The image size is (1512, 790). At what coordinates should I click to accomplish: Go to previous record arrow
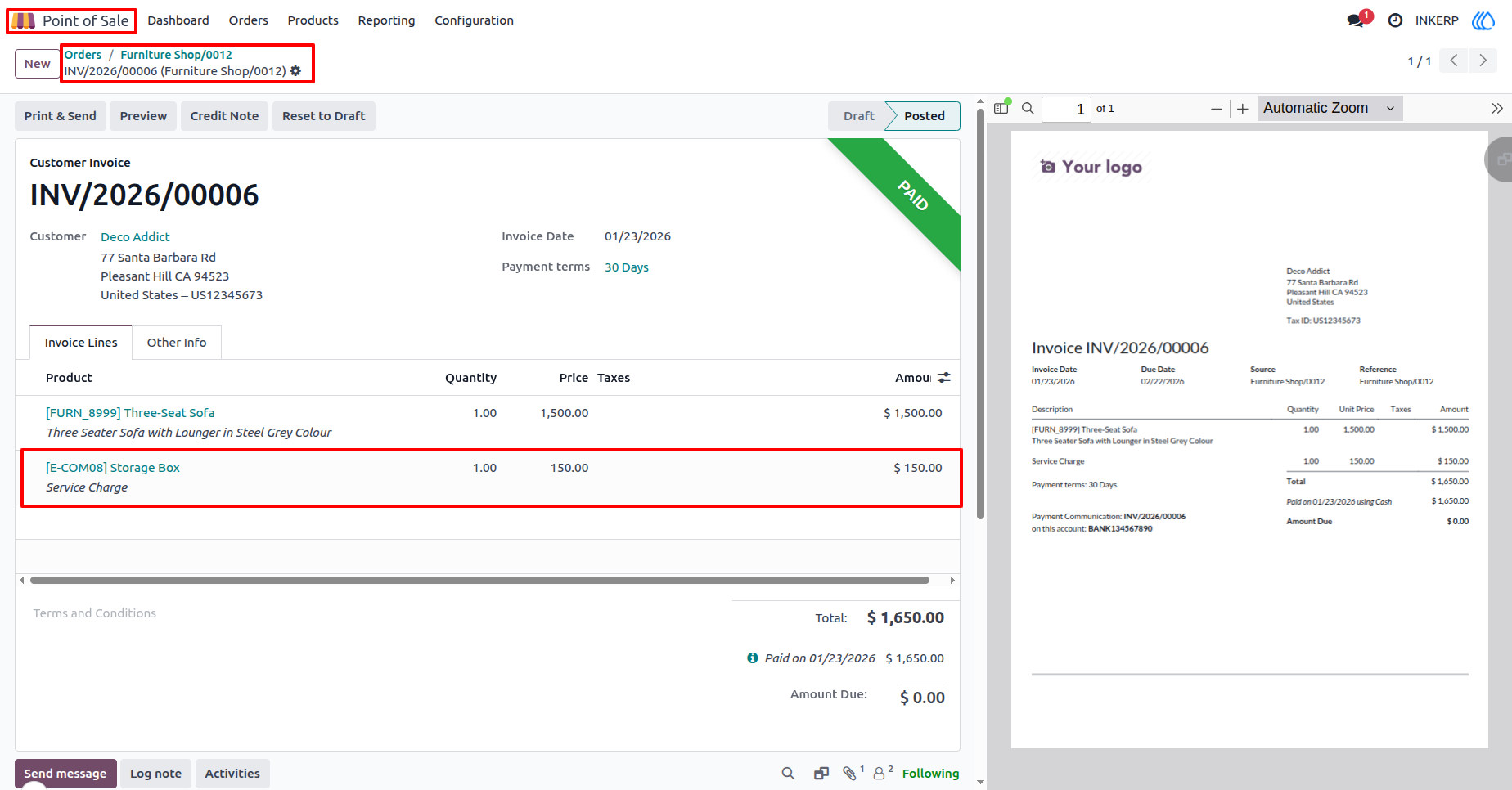tap(1454, 61)
